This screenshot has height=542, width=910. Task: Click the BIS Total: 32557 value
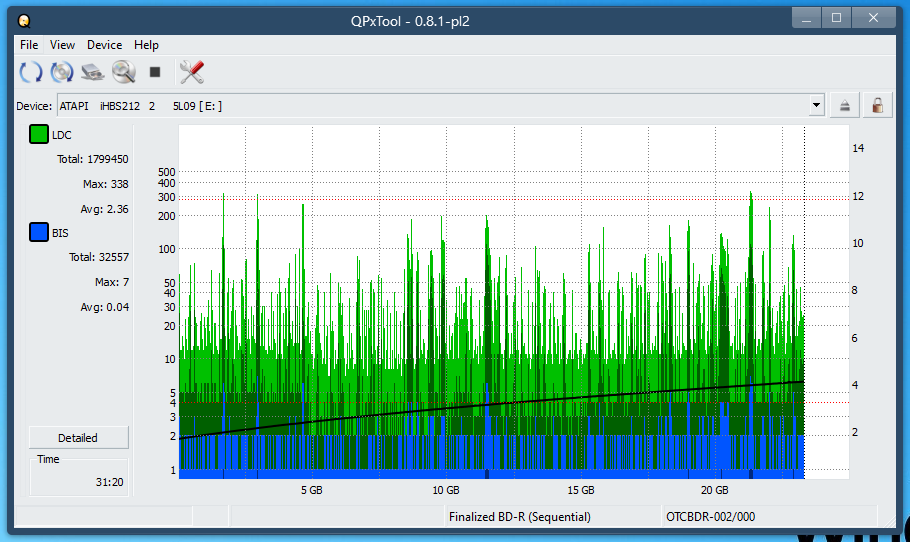[99, 257]
